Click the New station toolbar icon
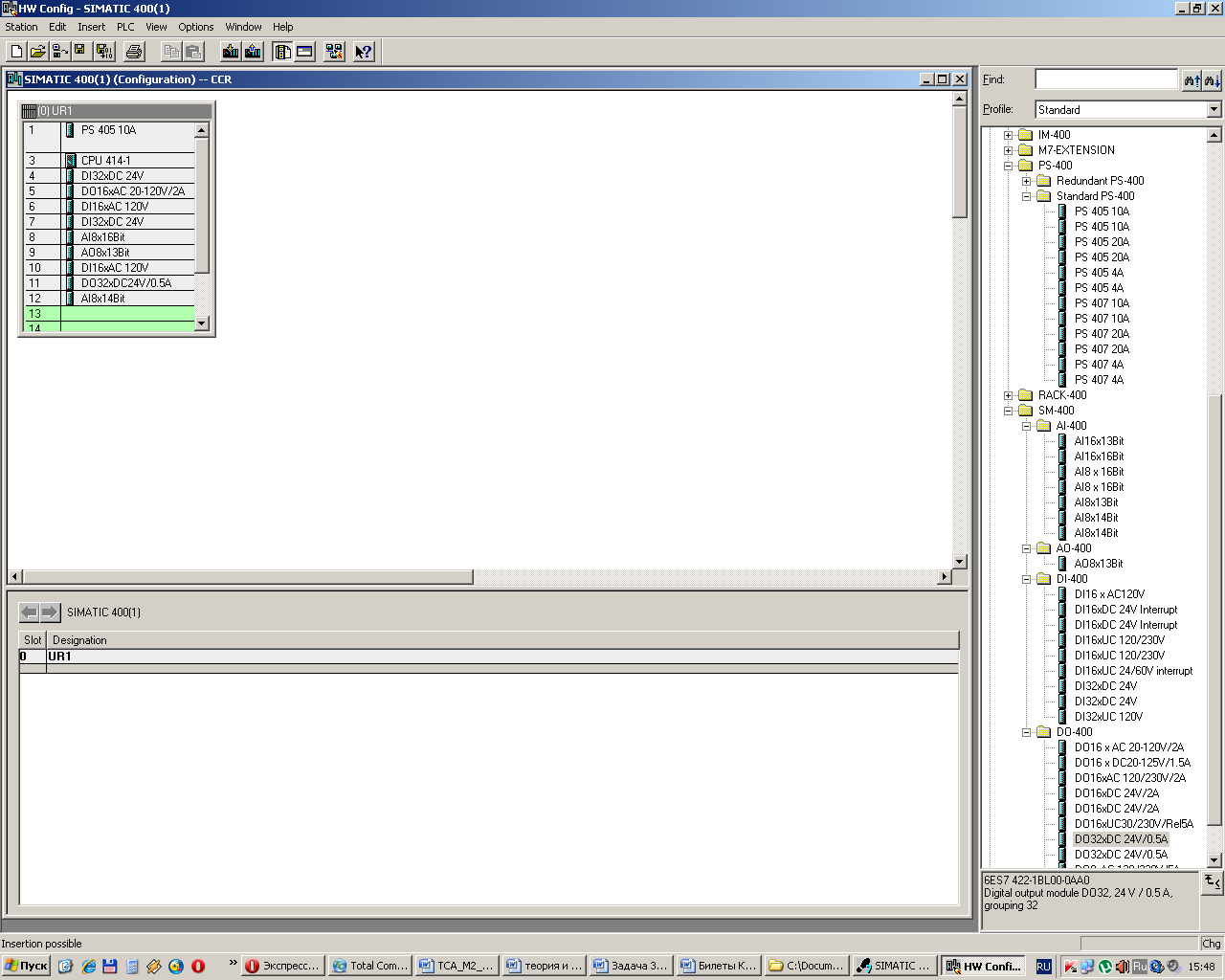Screen dimensions: 1225x980 (16, 52)
